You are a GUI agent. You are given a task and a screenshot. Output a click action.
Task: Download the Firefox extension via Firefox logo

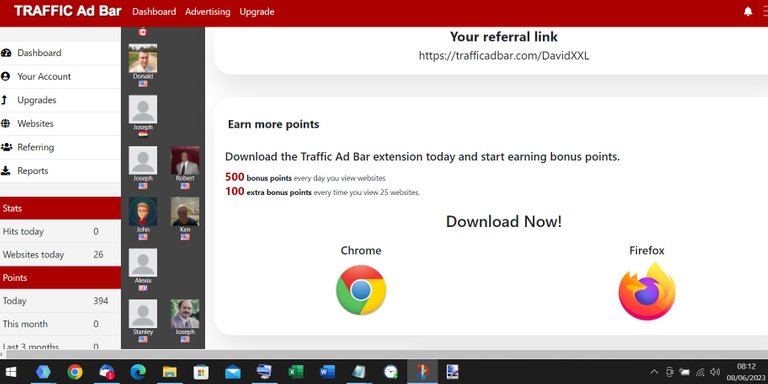point(647,291)
